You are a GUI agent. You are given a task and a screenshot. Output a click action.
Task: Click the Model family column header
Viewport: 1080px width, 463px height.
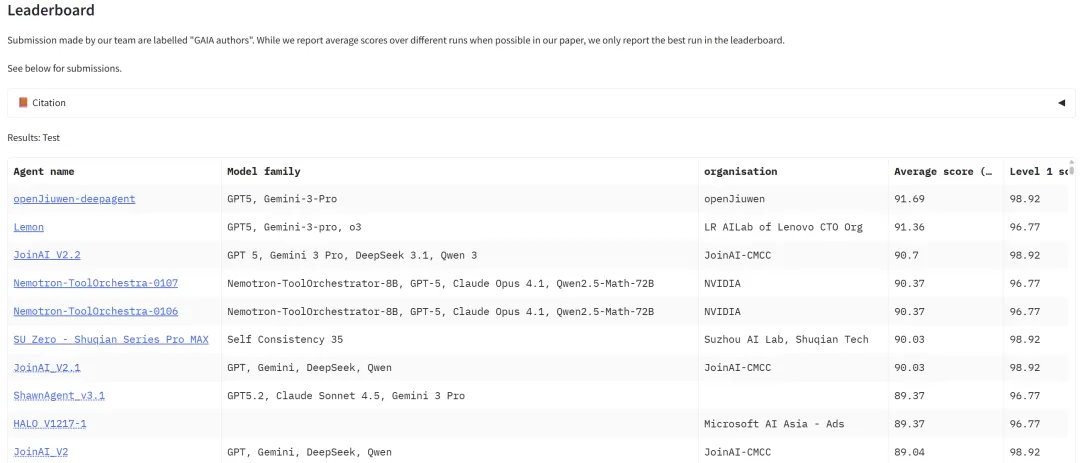pyautogui.click(x=263, y=172)
